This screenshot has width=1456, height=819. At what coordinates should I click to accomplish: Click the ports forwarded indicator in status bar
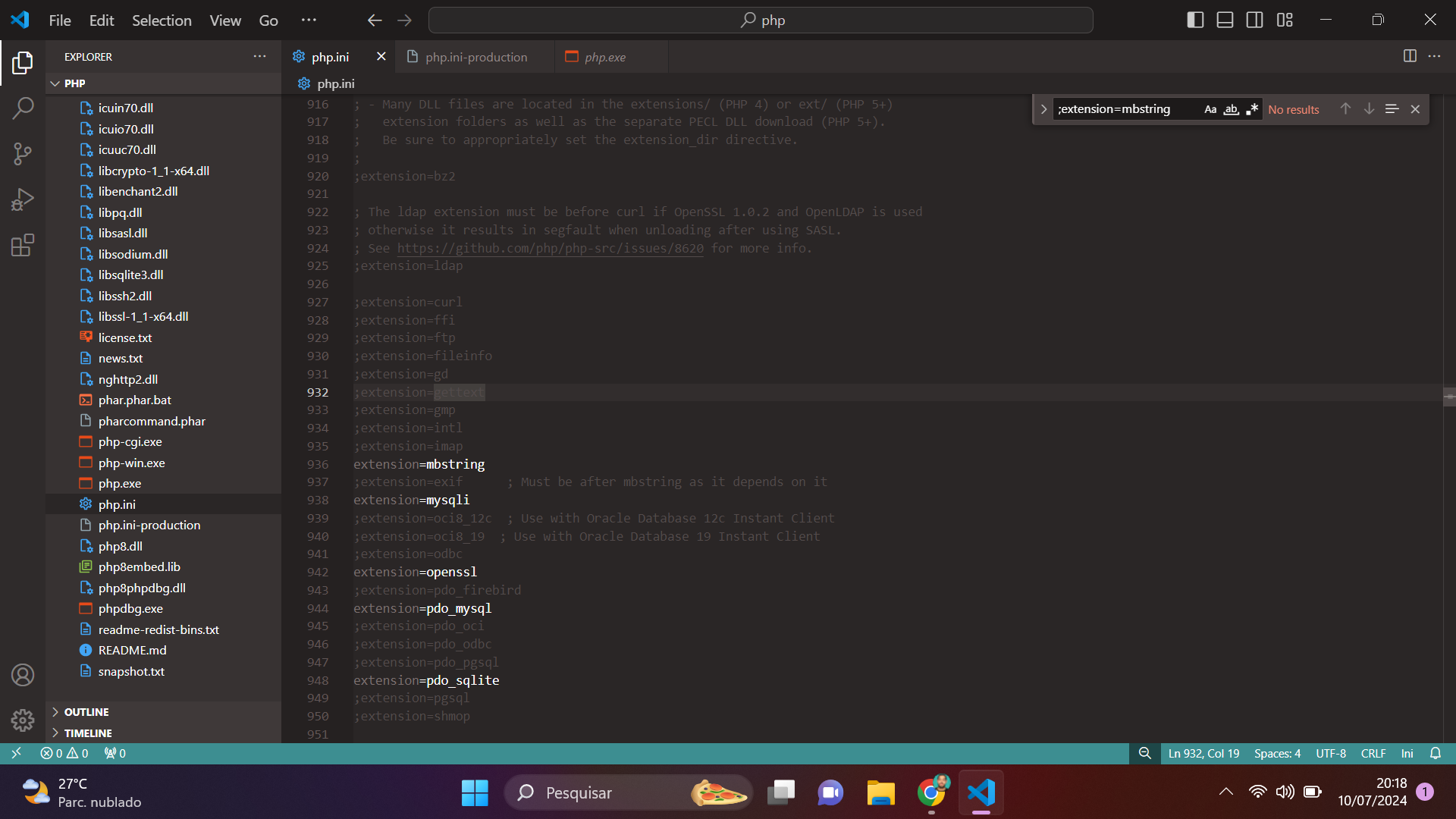click(115, 754)
